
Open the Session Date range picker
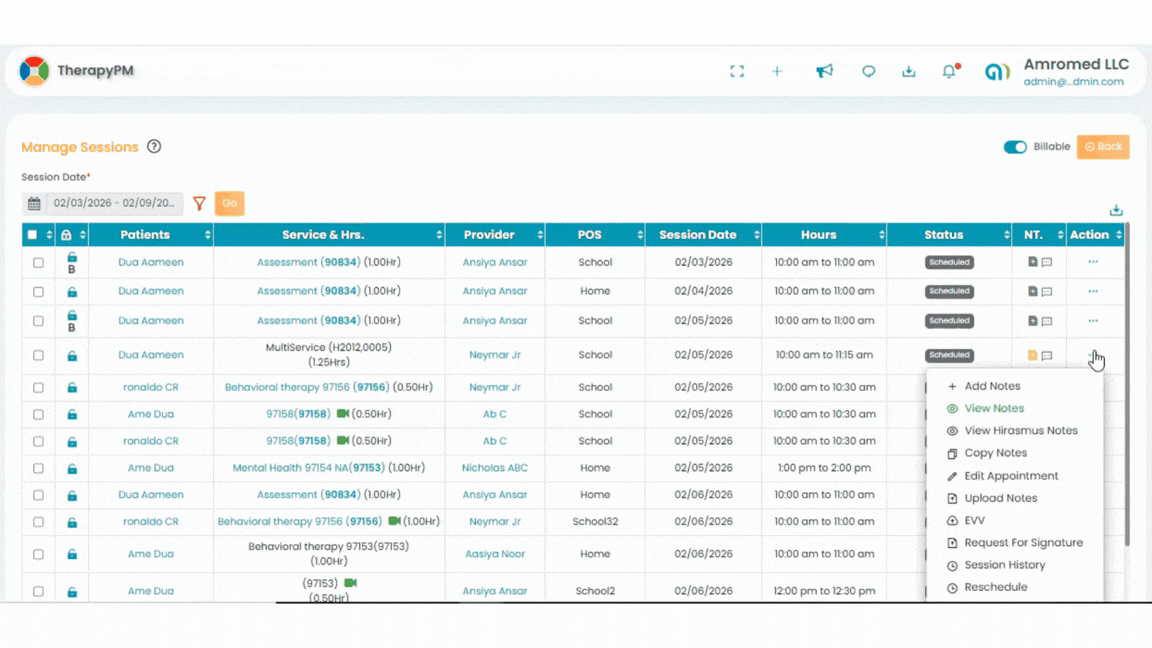114,204
